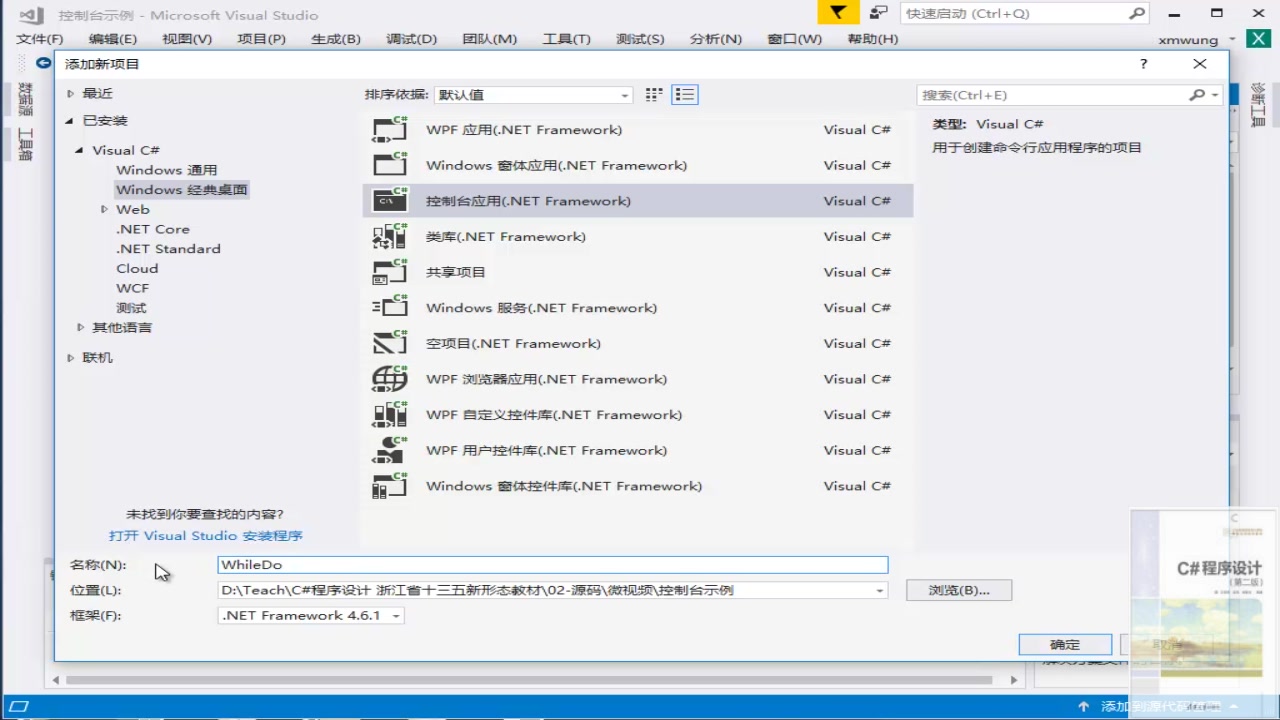
Task: Select the Windows 服务 template icon
Action: (x=390, y=307)
